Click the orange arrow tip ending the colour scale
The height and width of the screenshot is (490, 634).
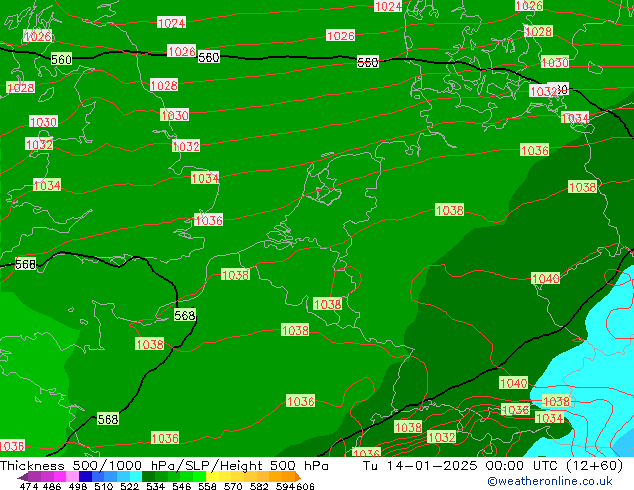(x=298, y=477)
